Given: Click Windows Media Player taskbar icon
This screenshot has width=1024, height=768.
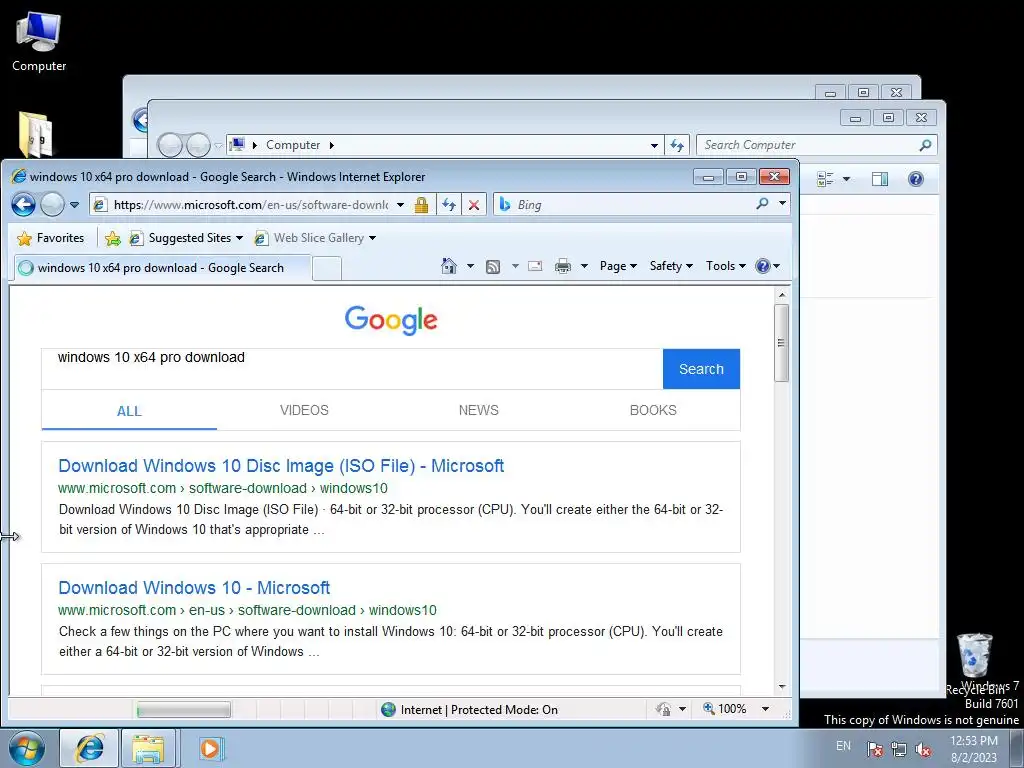Looking at the screenshot, I should click(x=210, y=748).
